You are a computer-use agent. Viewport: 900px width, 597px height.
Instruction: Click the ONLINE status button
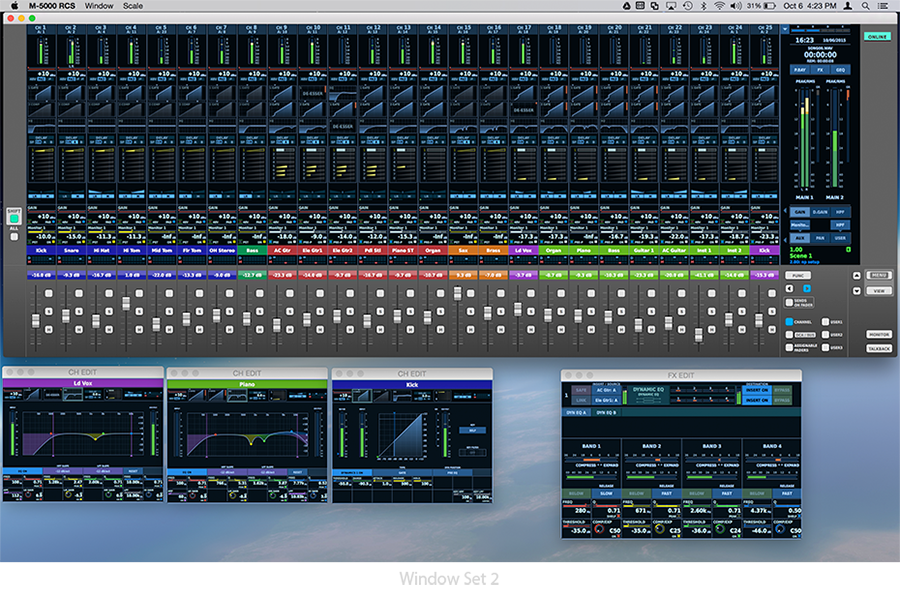[x=877, y=36]
